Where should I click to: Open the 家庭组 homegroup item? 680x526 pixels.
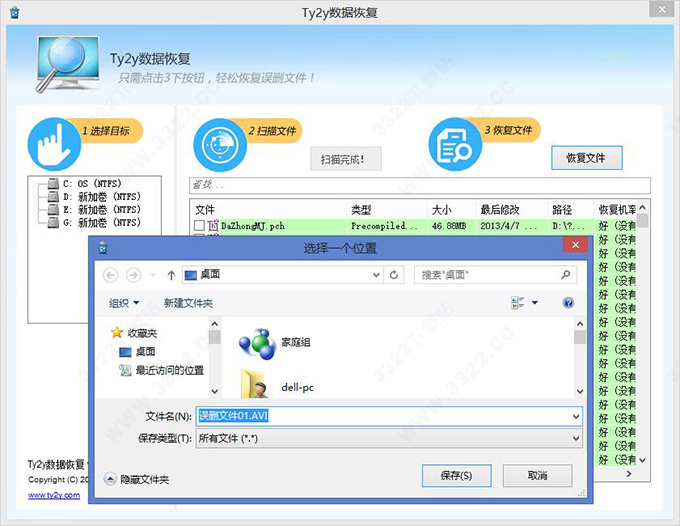275,343
